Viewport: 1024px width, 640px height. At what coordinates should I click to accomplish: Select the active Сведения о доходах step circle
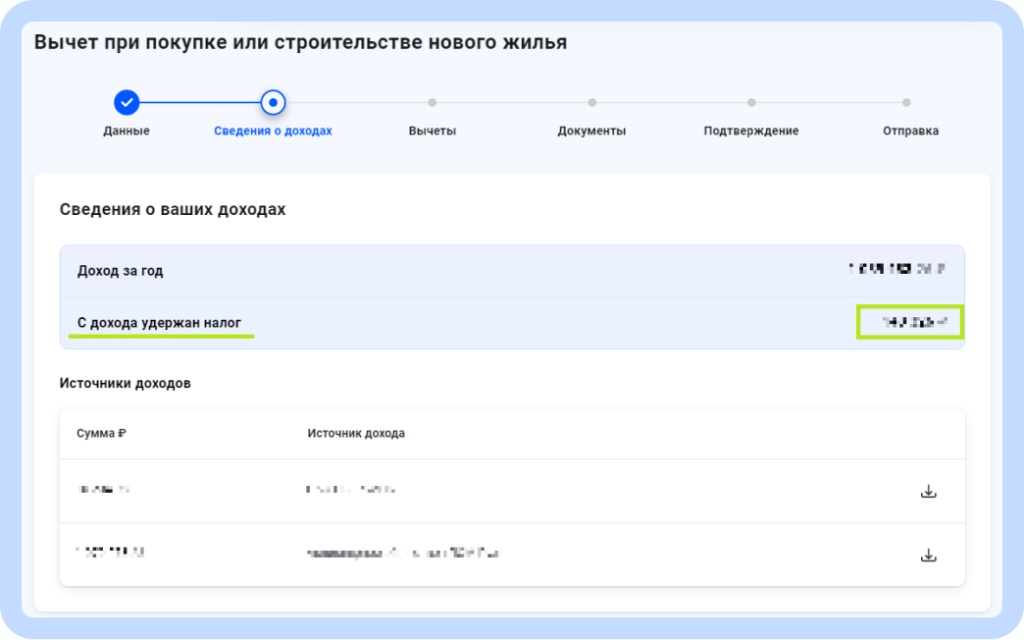[275, 101]
